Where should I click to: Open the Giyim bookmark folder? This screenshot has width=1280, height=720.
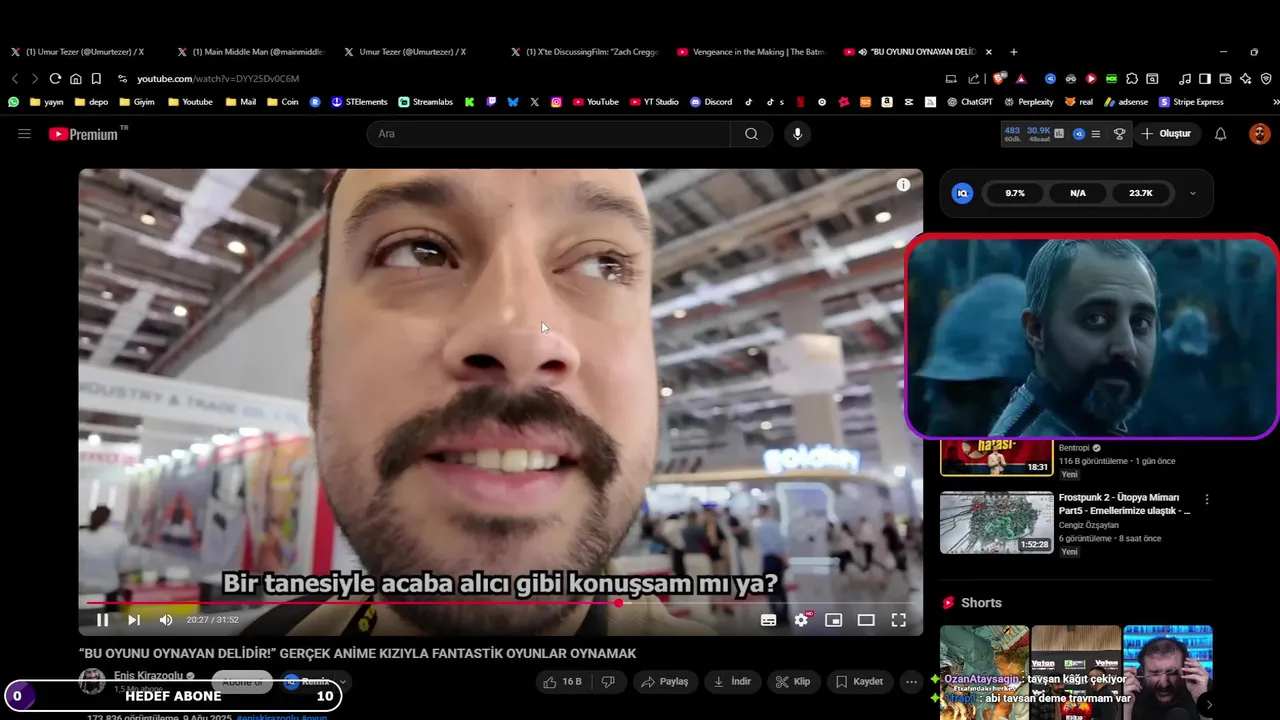click(137, 102)
